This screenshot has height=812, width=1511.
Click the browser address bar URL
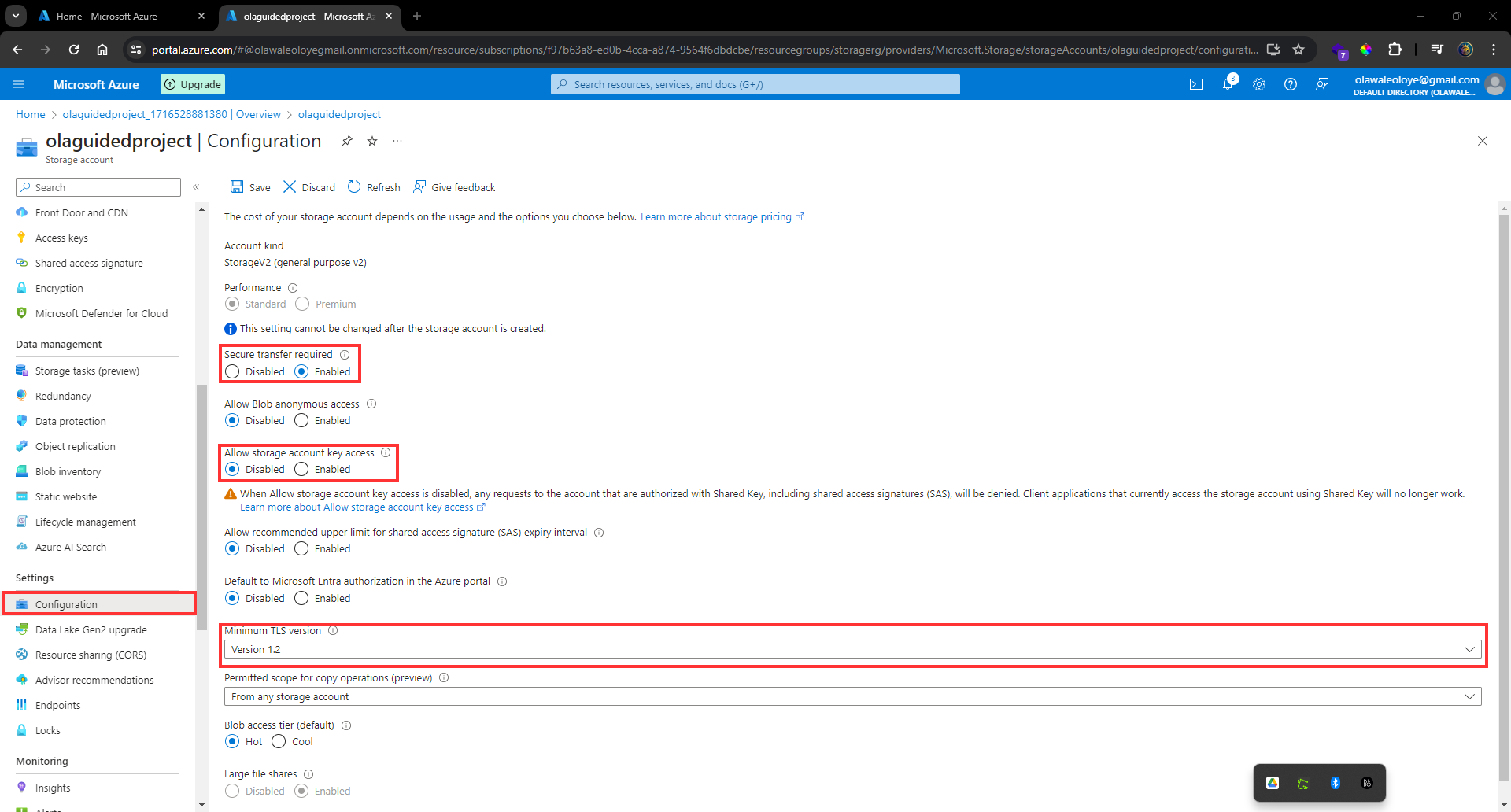704,50
